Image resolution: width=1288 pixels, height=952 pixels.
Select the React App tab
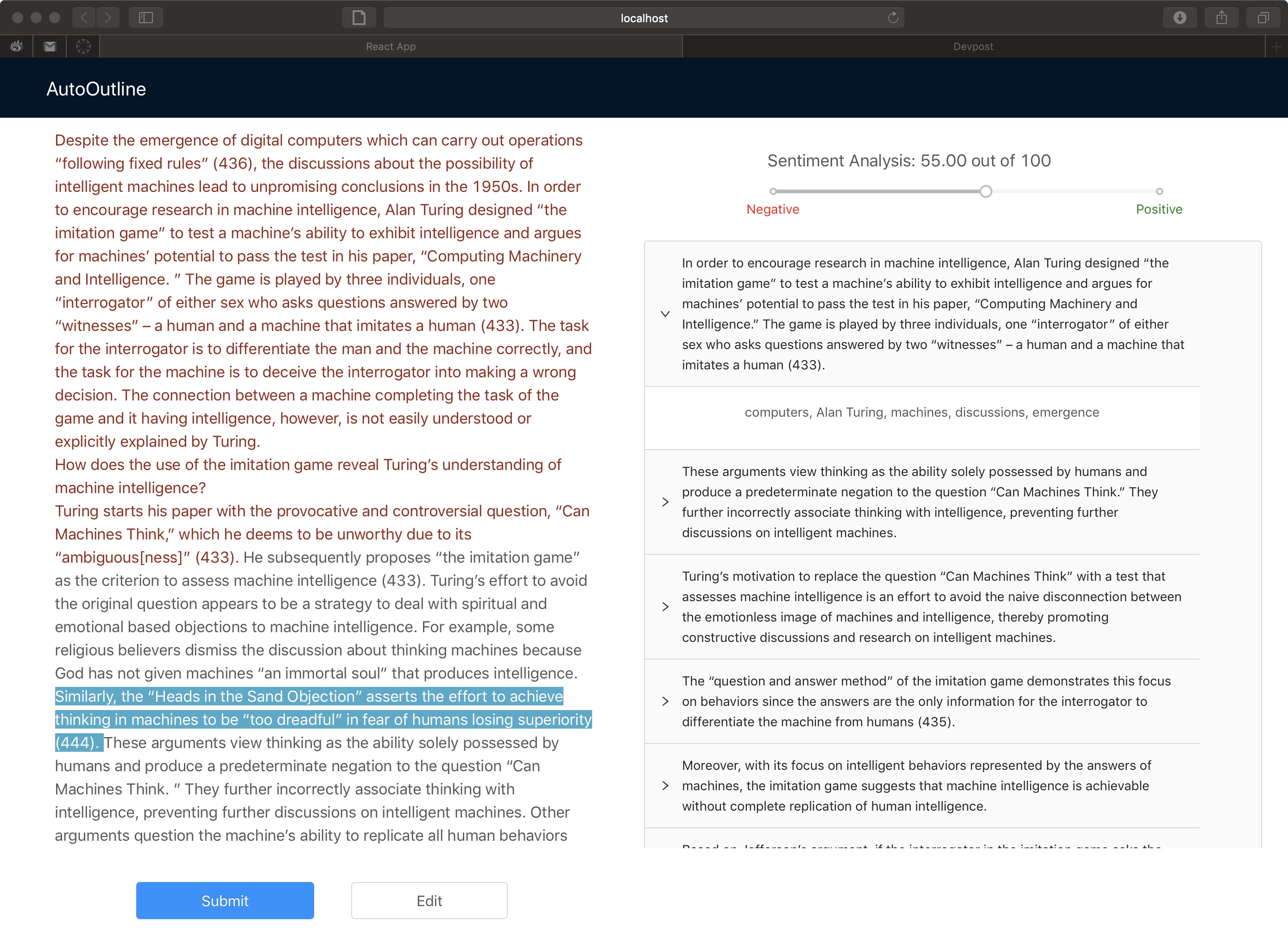[391, 47]
